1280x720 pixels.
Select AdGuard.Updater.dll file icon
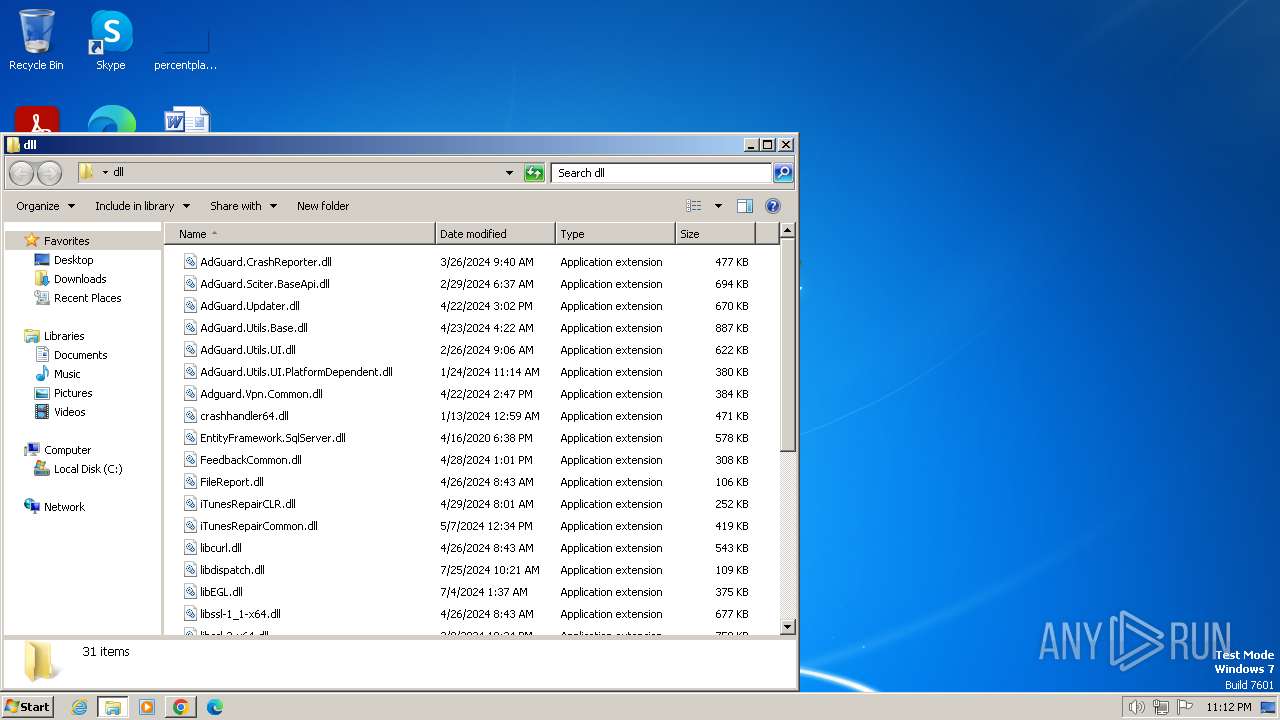coord(191,306)
